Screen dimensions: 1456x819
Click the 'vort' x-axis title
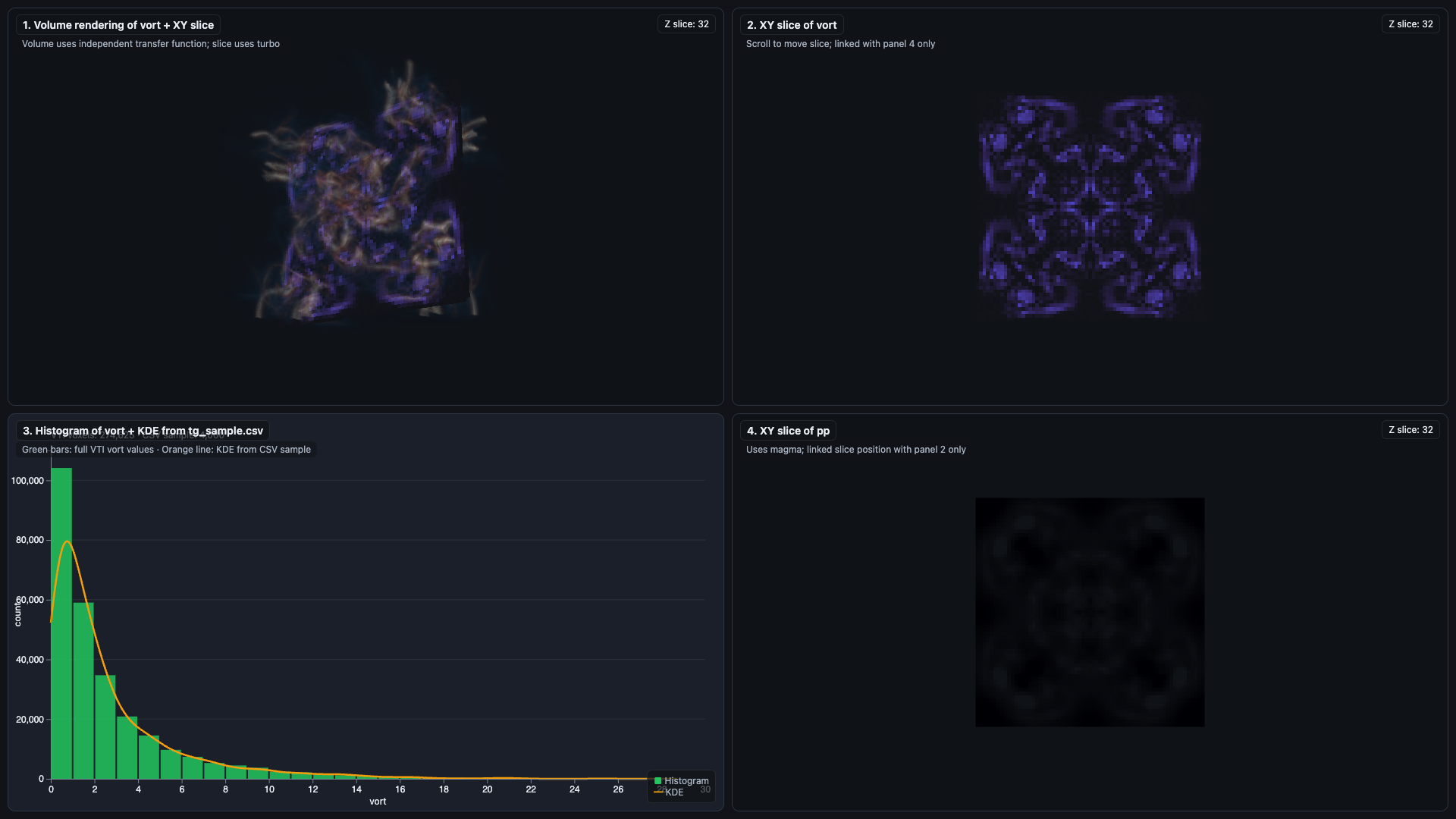(x=378, y=802)
